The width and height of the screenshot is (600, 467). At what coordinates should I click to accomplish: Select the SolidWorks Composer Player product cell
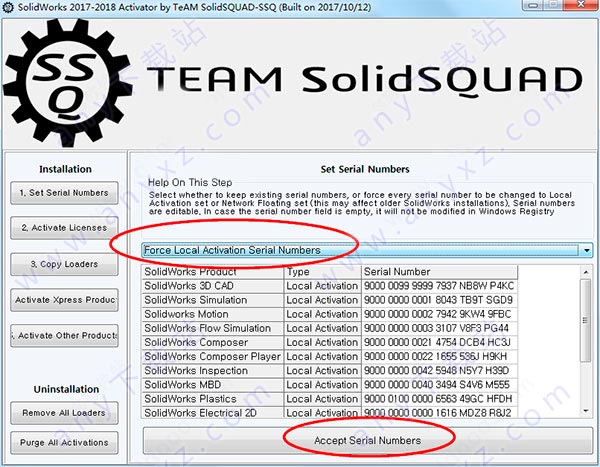[x=213, y=357]
